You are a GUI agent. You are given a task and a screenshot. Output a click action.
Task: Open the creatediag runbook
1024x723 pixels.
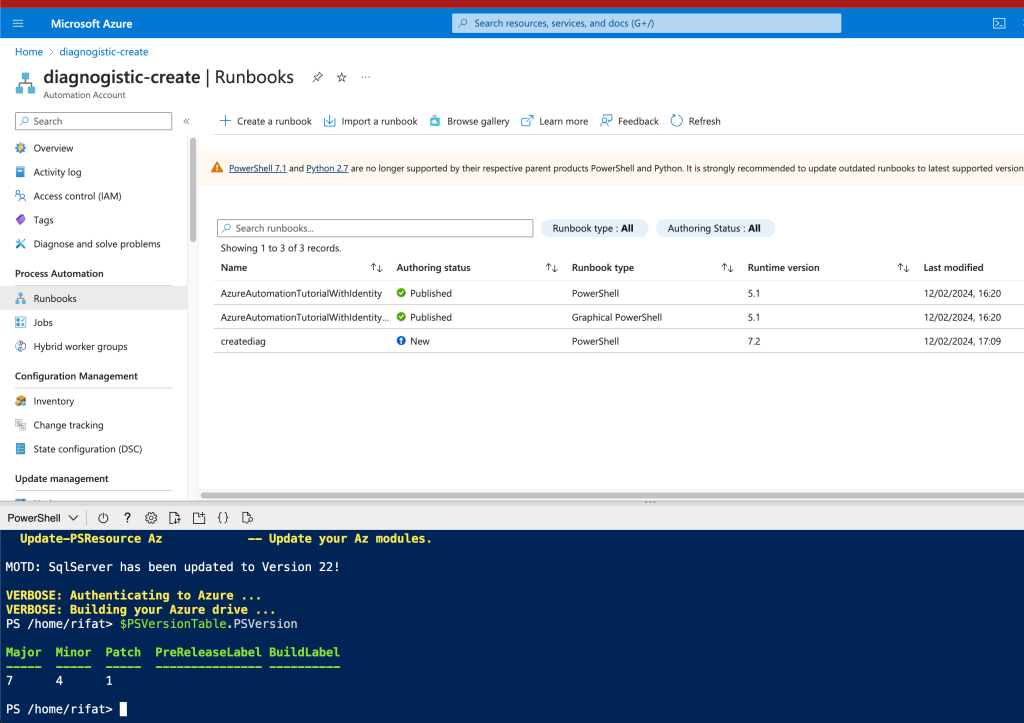243,341
